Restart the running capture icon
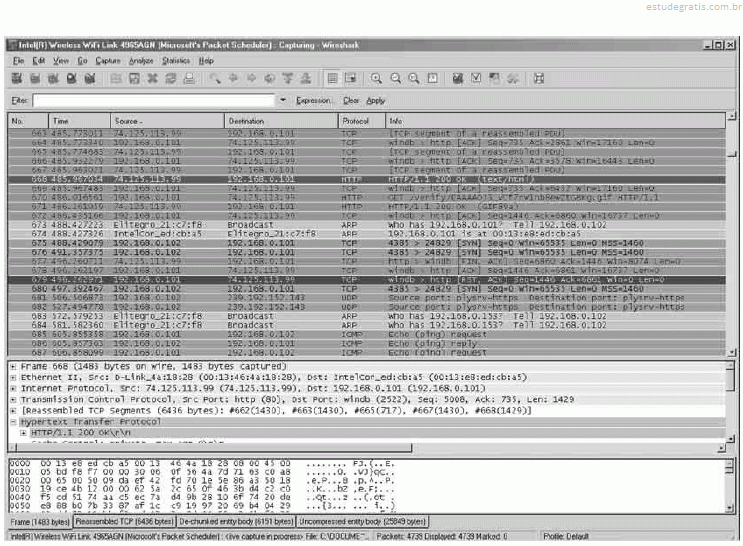Screen dimensions: 743x546 (x=90, y=79)
